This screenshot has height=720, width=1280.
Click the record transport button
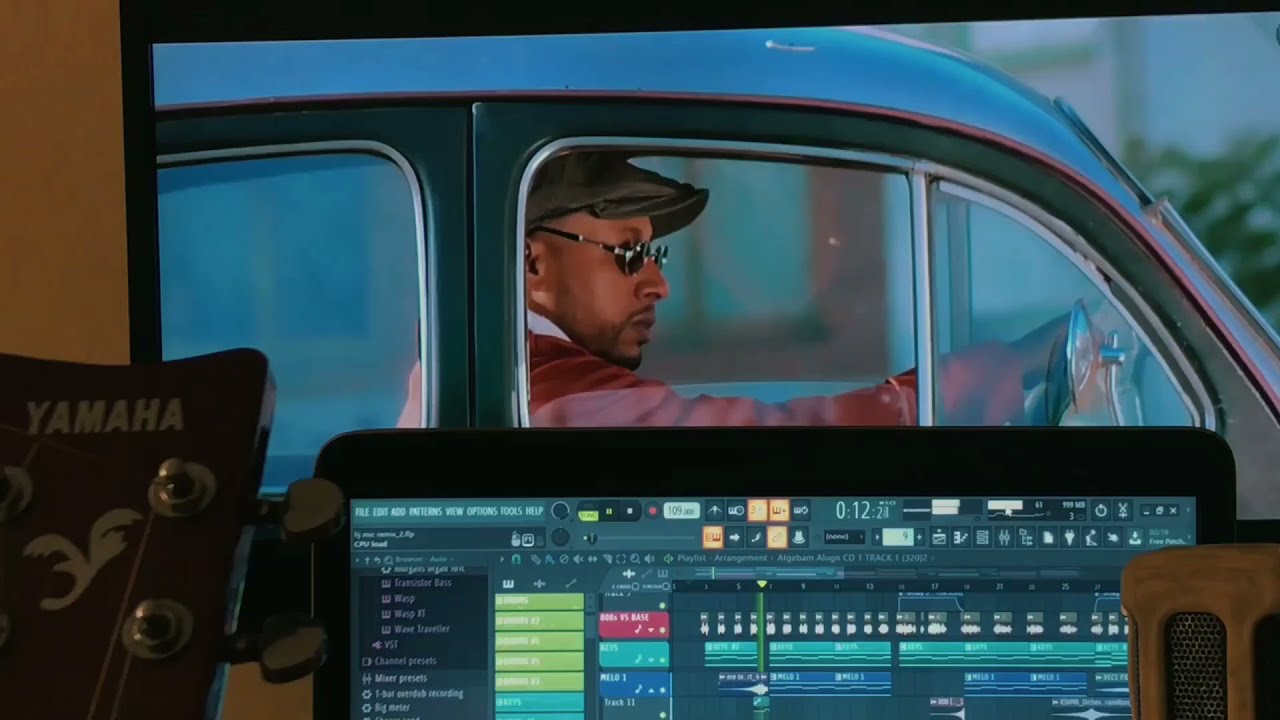(x=652, y=511)
